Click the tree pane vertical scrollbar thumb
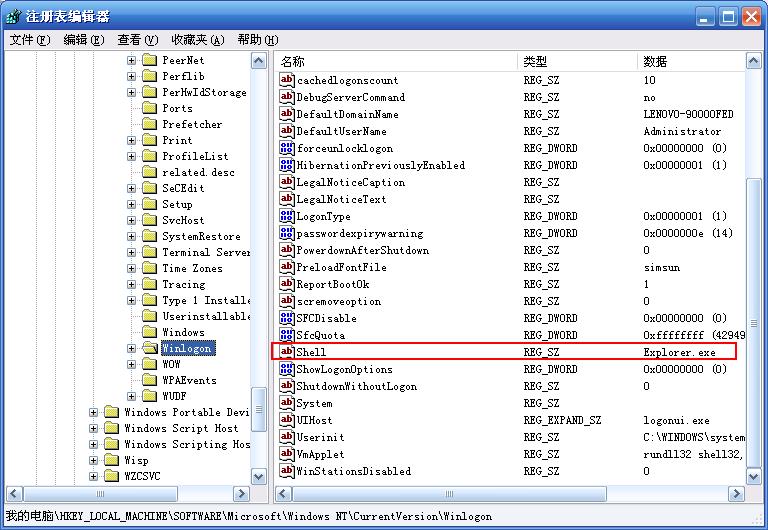 point(259,410)
